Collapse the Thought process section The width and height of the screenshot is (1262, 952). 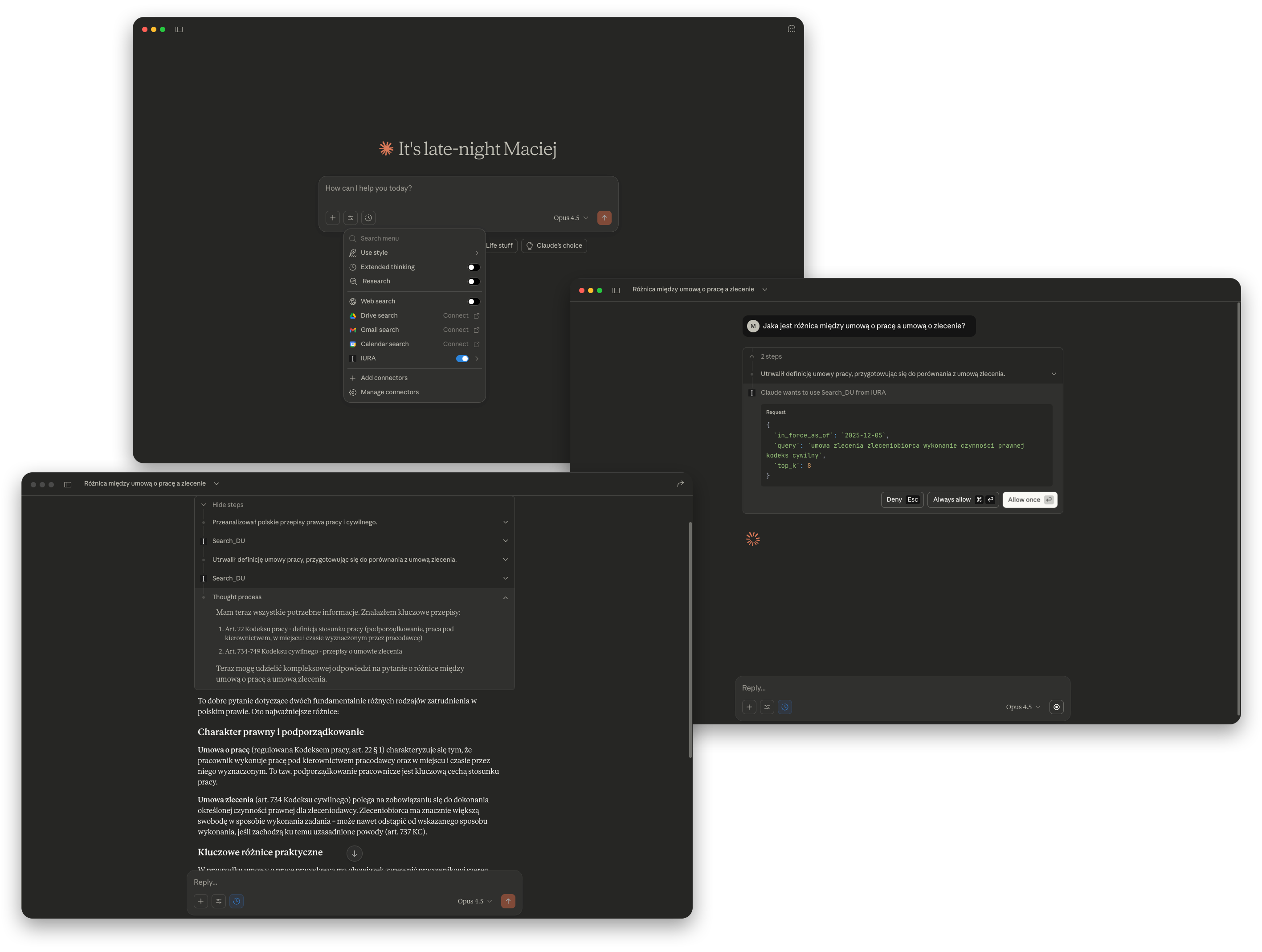[505, 597]
